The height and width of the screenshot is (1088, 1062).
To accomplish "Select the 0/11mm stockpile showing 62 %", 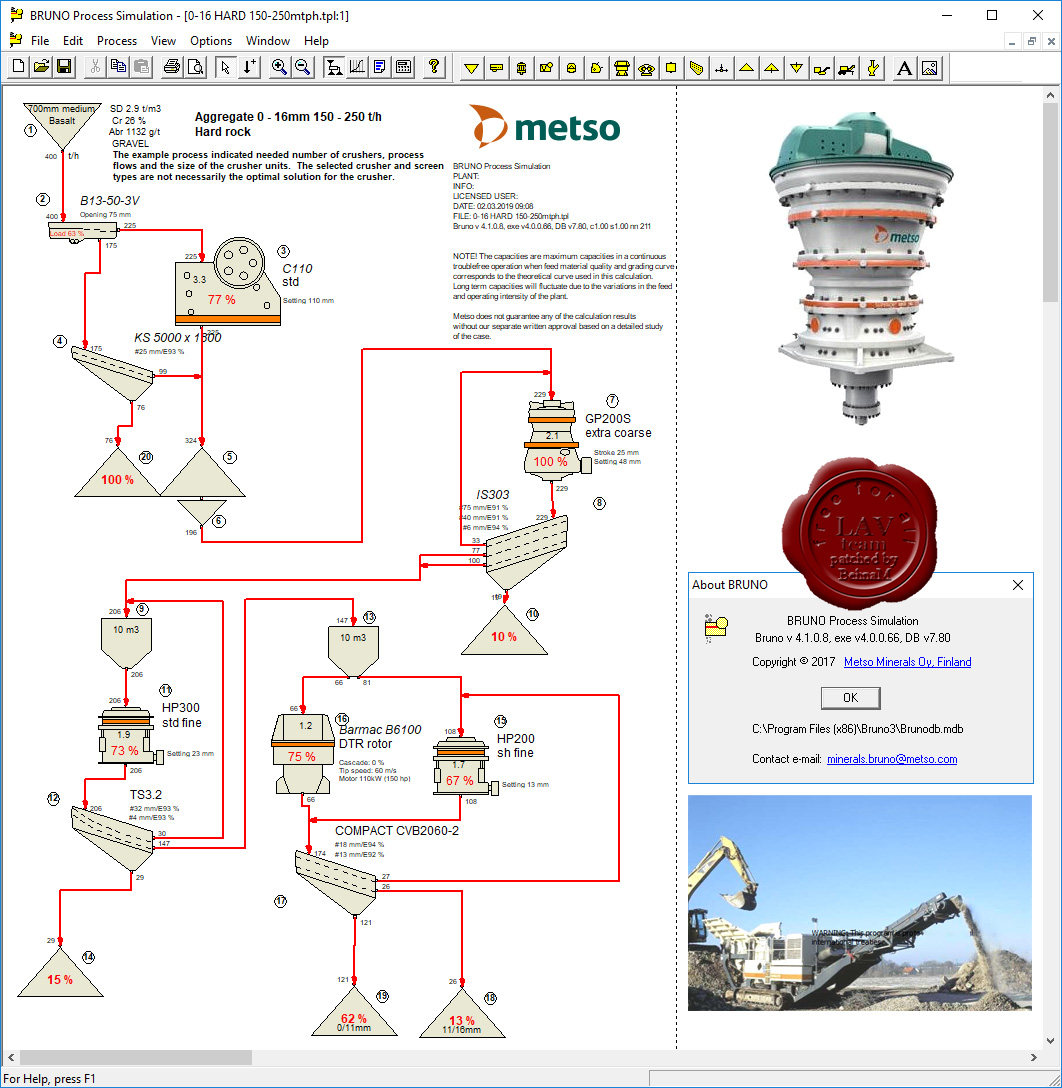I will (354, 1012).
